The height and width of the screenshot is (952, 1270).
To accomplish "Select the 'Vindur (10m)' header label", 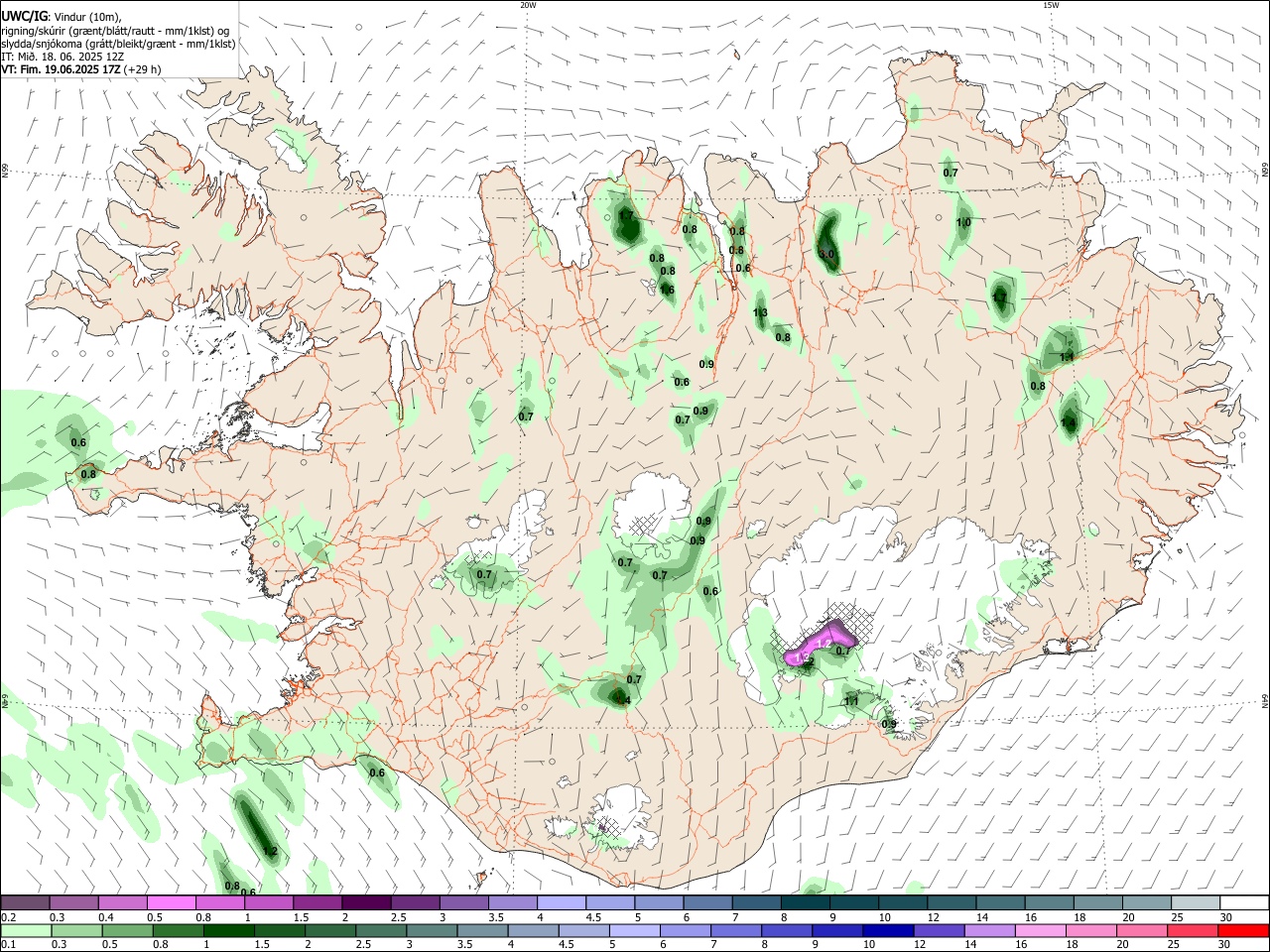I will pos(87,17).
